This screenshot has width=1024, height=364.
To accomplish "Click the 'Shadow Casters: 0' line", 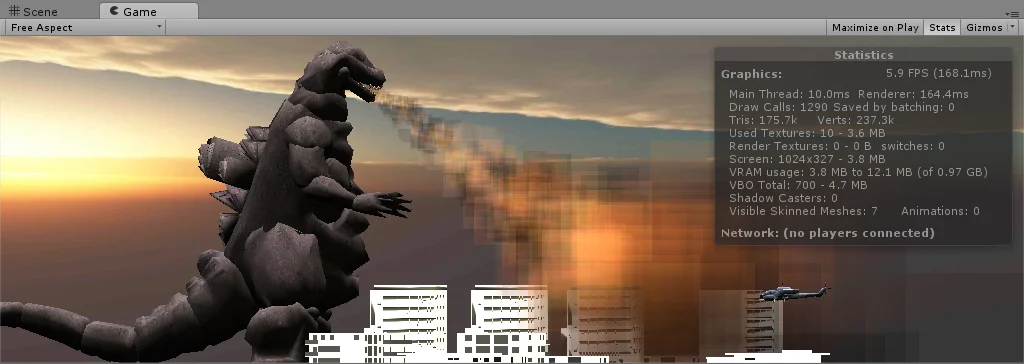I will click(x=783, y=198).
